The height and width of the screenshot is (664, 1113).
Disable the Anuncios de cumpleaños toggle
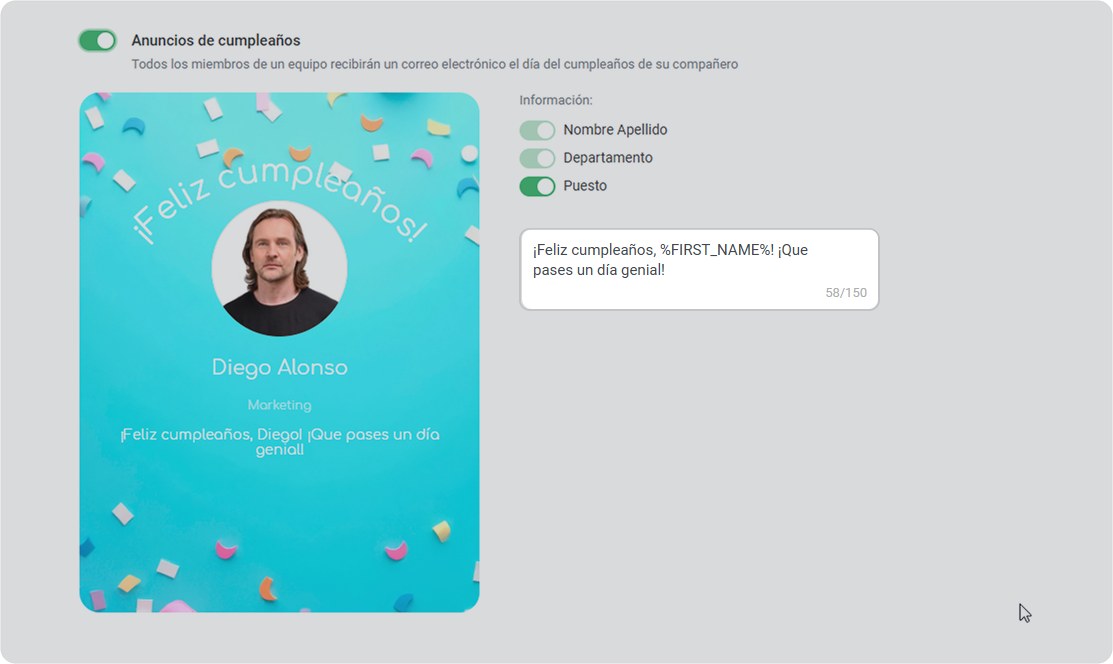click(97, 40)
